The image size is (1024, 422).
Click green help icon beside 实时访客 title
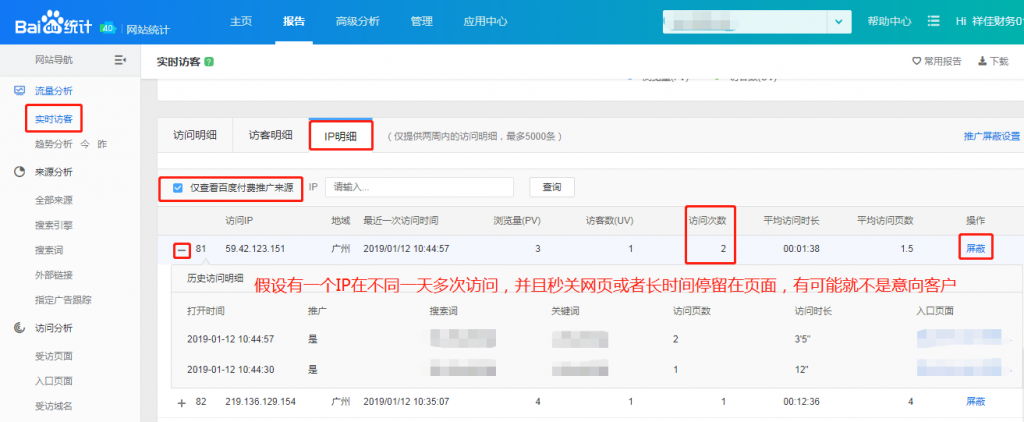[209, 62]
